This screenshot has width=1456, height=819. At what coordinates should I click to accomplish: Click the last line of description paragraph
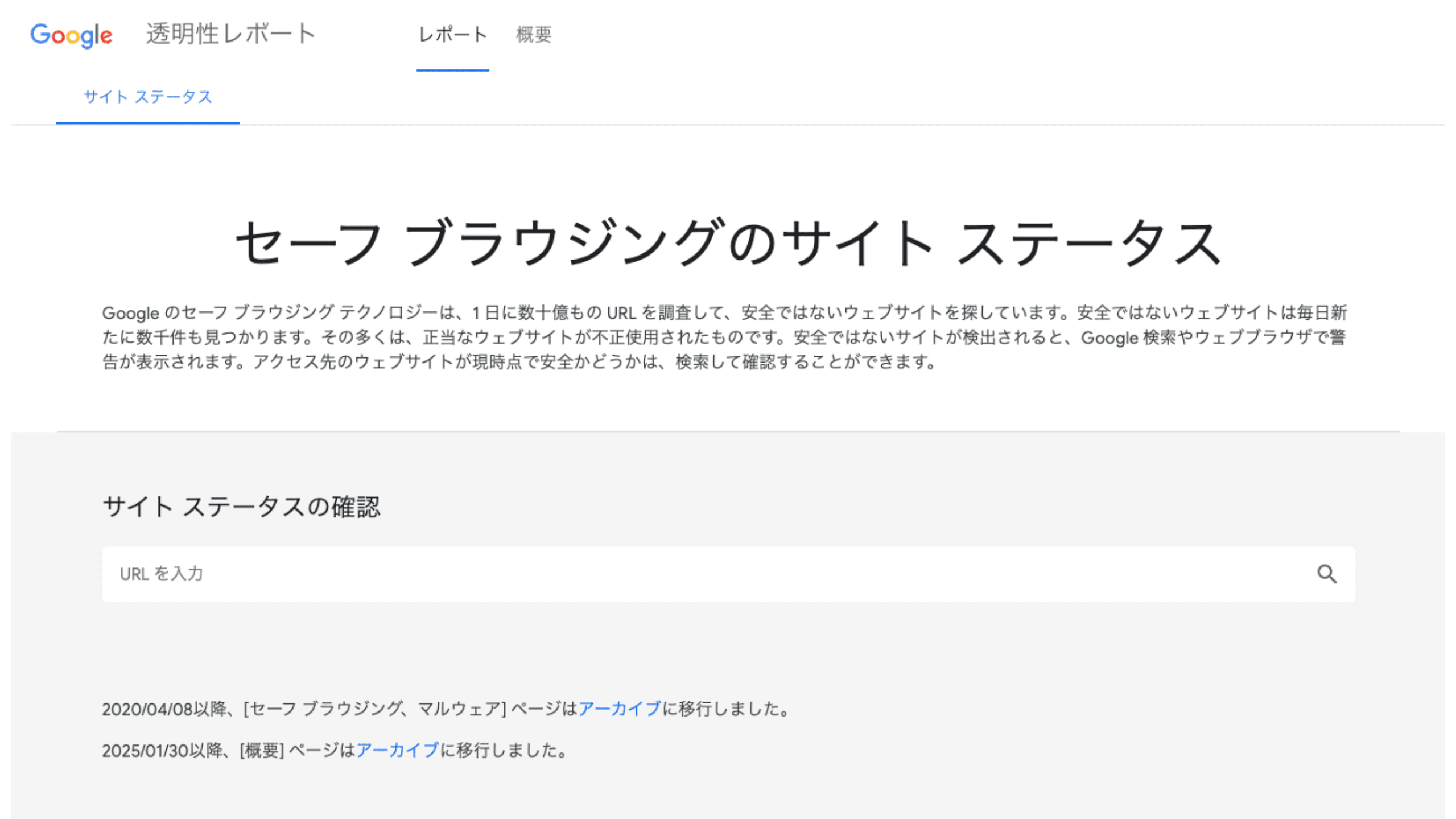pos(518,362)
